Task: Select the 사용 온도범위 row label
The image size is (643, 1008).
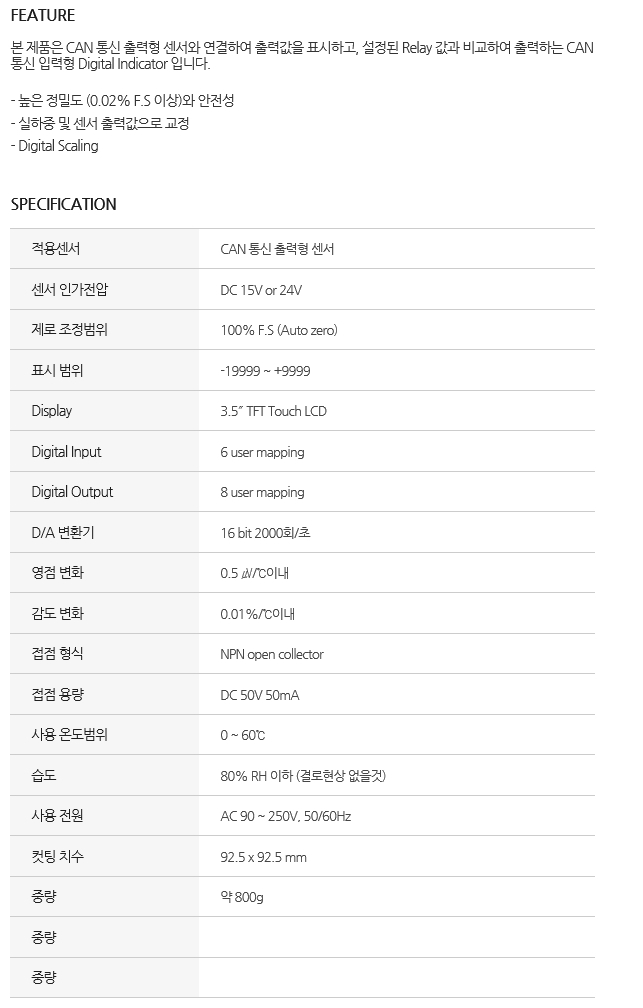Action: [69, 734]
